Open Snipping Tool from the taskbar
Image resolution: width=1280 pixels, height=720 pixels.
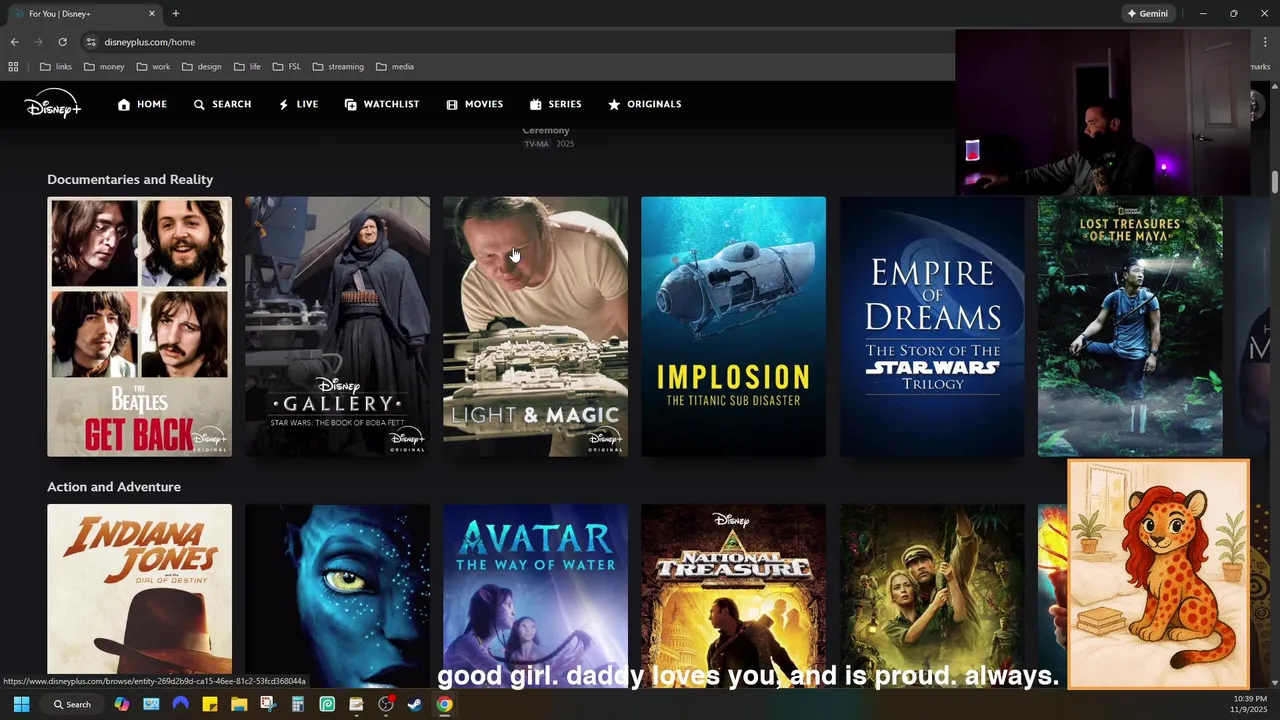[268, 704]
